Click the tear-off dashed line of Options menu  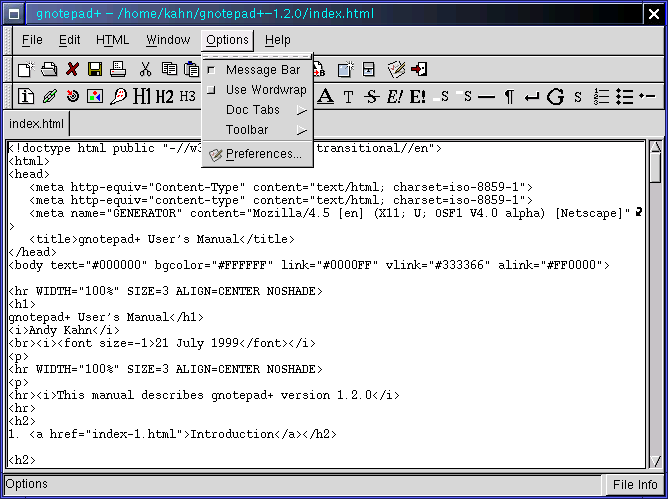click(x=257, y=57)
